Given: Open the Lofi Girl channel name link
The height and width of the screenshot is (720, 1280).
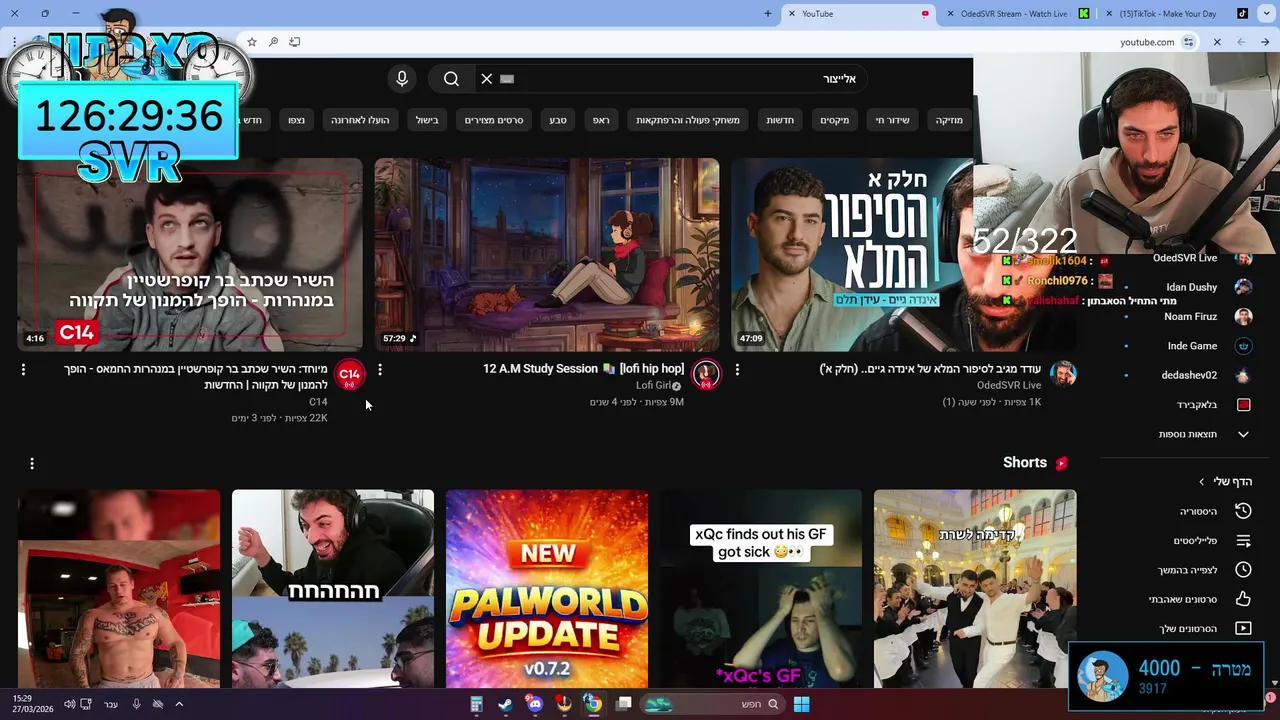Looking at the screenshot, I should (651, 386).
